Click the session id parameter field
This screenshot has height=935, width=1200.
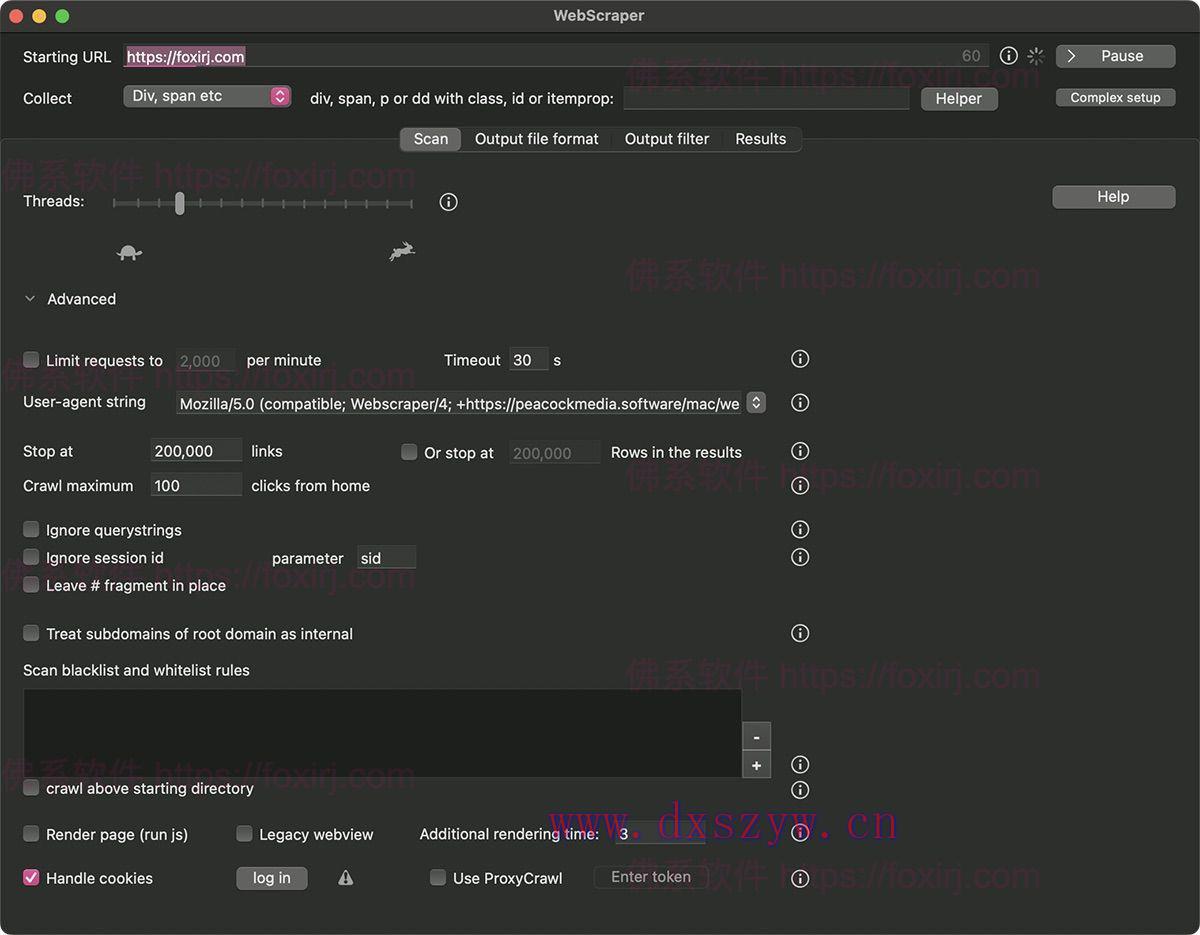(387, 558)
